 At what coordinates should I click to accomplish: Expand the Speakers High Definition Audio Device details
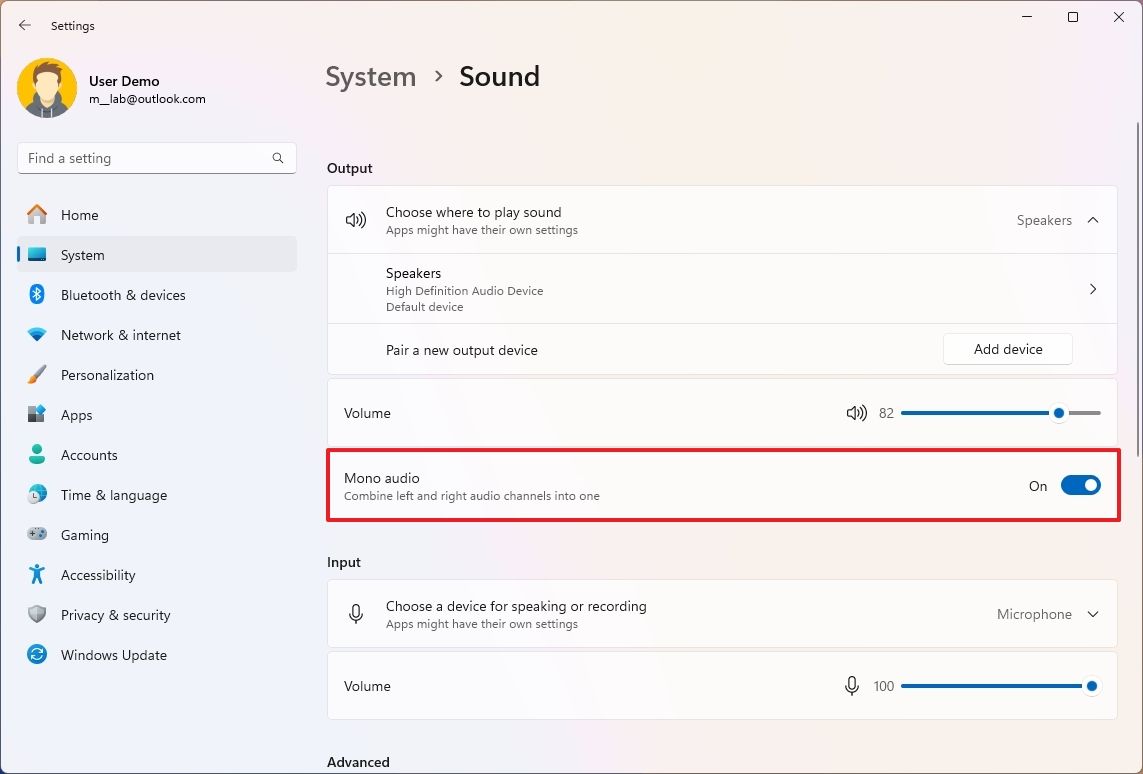1093,289
